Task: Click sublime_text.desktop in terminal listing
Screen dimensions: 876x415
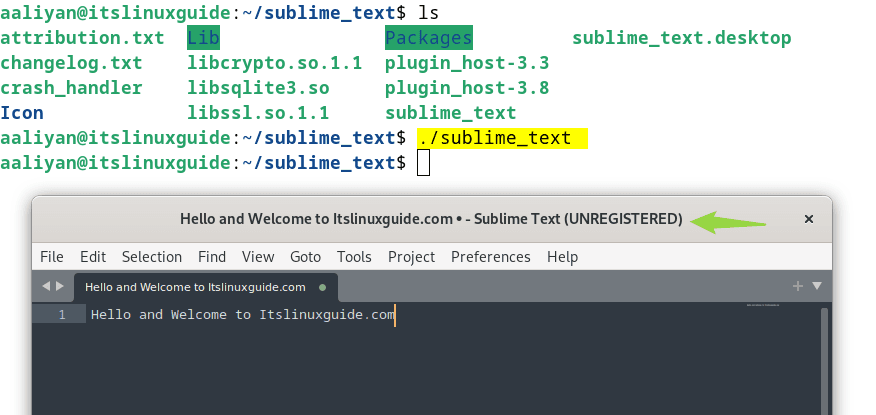Action: (x=682, y=38)
